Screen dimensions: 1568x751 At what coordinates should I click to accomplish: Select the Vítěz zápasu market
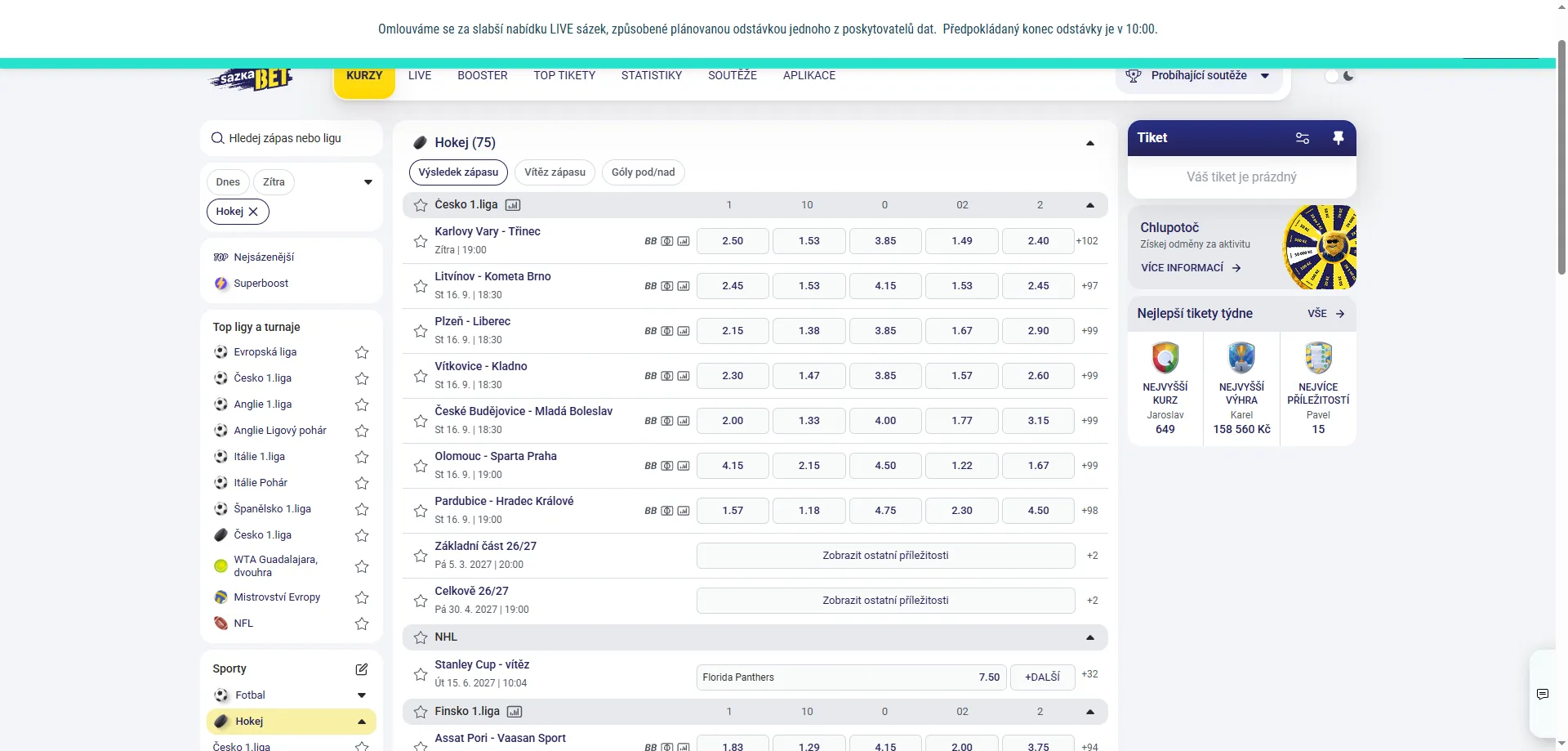[x=555, y=172]
